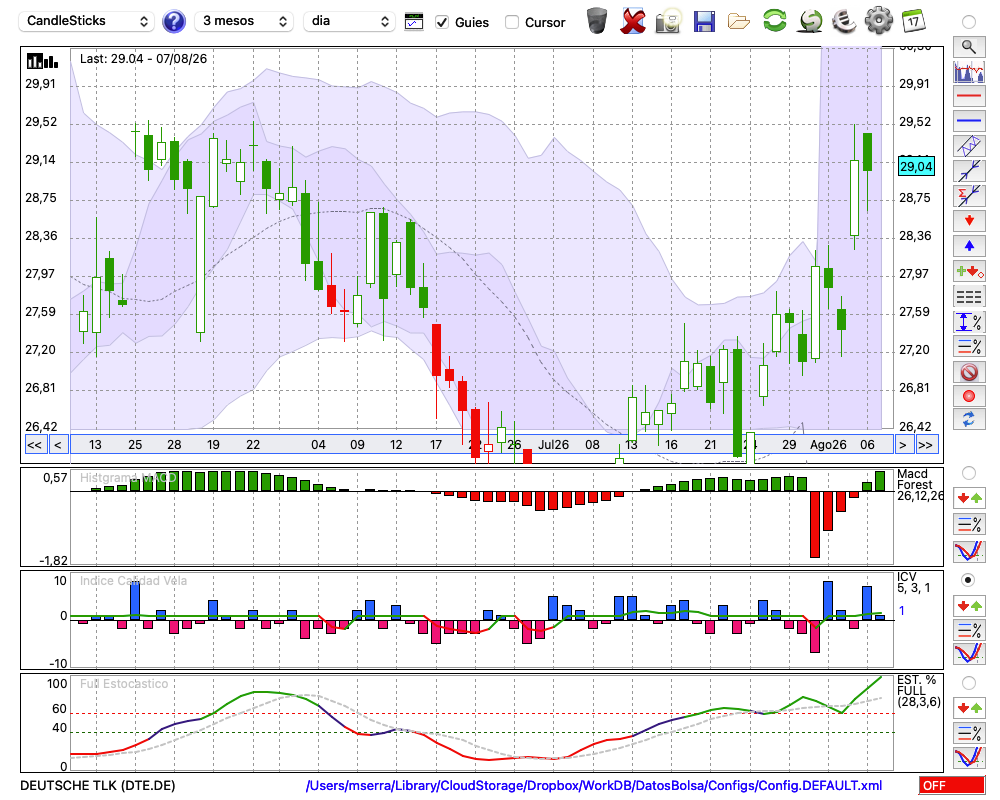Open the dia interval dropdown
The image size is (1000, 800).
(349, 21)
